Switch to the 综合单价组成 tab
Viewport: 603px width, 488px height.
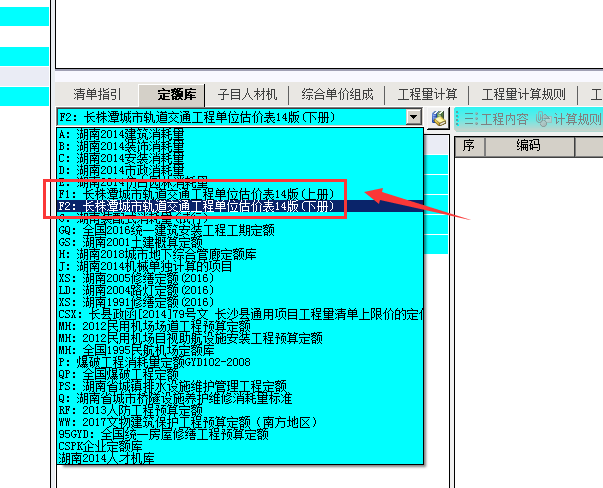(337, 94)
